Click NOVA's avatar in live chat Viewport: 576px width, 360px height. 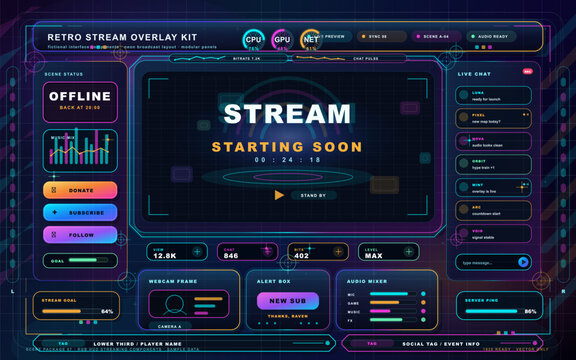click(464, 141)
